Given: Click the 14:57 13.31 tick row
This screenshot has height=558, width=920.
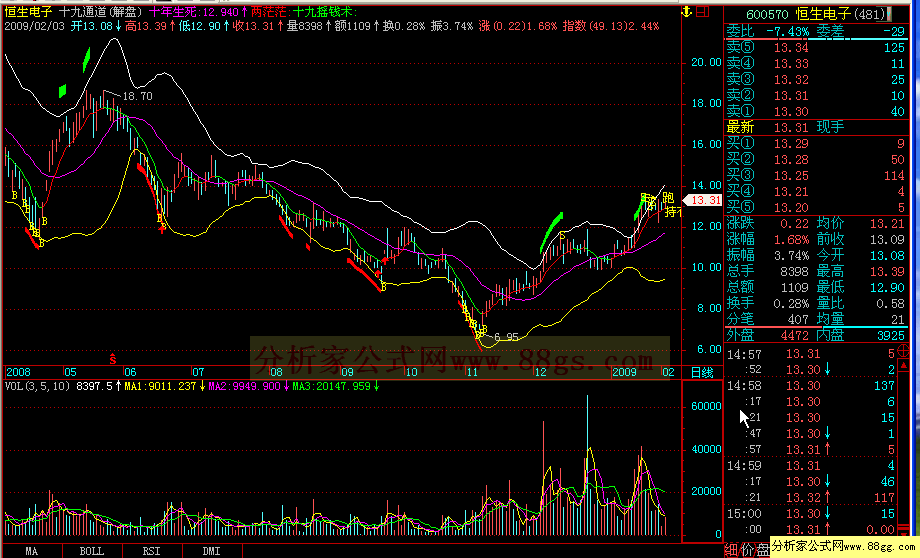Looking at the screenshot, I should (x=811, y=354).
